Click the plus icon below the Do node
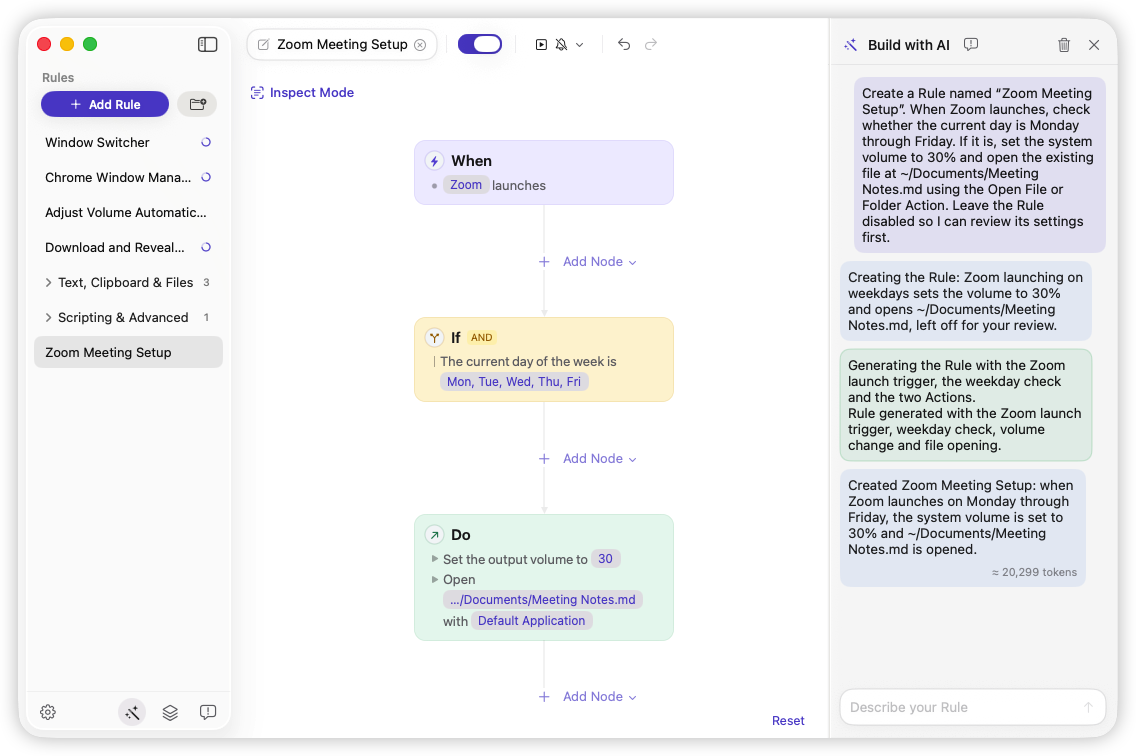This screenshot has width=1136, height=756. (x=544, y=697)
